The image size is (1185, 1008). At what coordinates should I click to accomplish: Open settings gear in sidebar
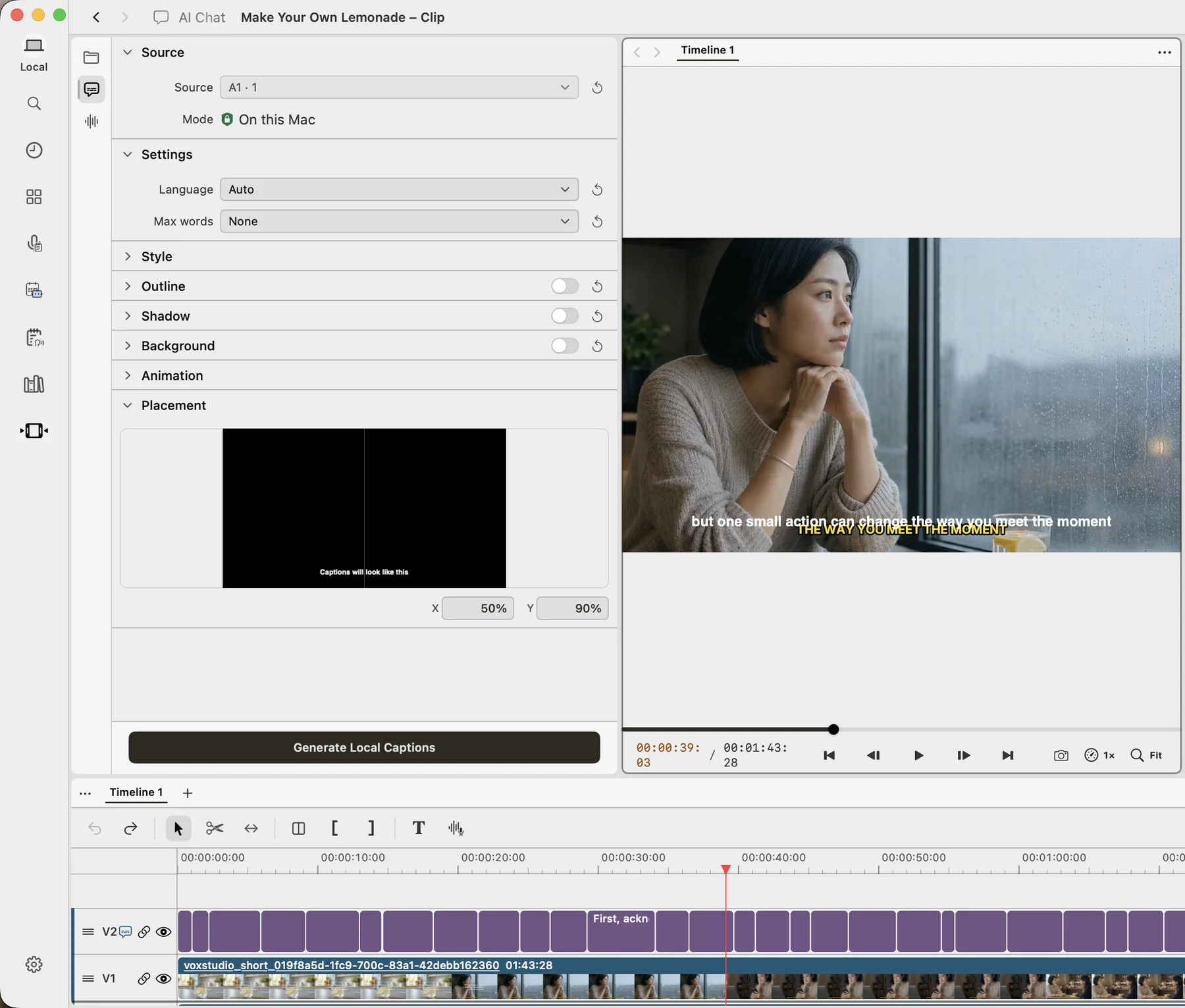tap(34, 965)
